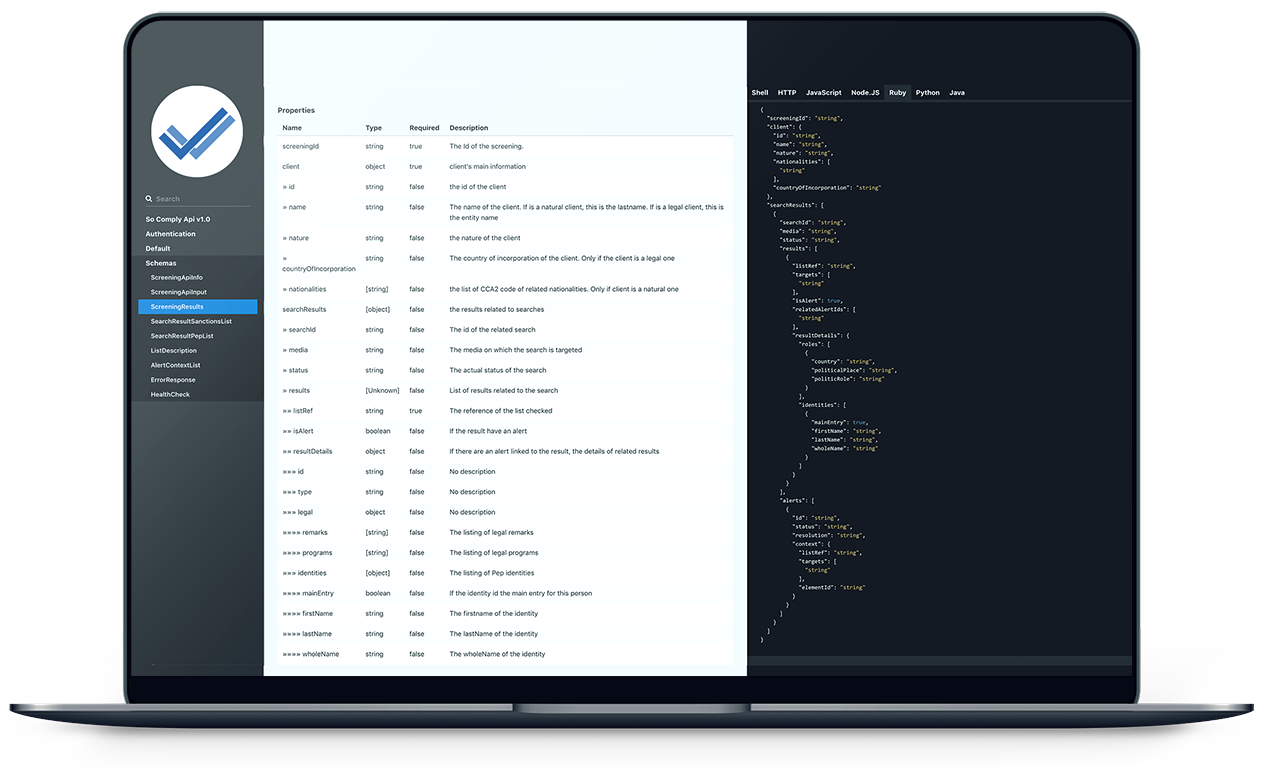Click the "»»»» programs" row name
This screenshot has height=773, width=1279.
point(307,553)
